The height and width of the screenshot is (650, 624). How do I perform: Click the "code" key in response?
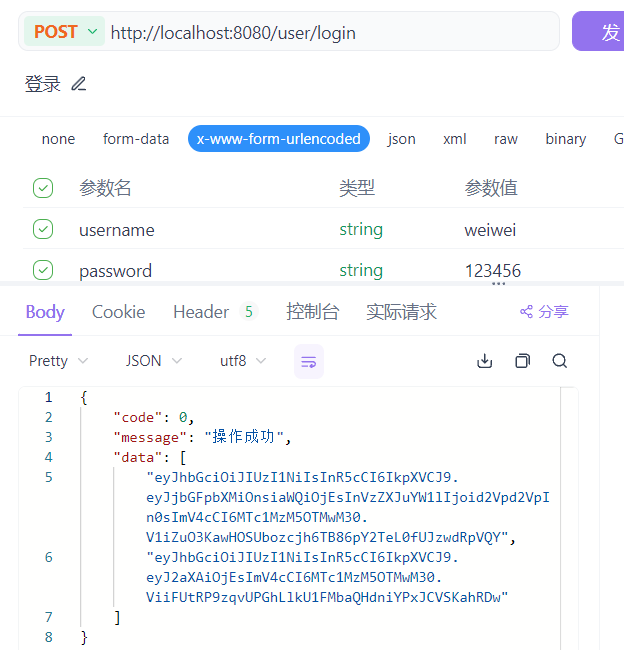tap(138, 417)
